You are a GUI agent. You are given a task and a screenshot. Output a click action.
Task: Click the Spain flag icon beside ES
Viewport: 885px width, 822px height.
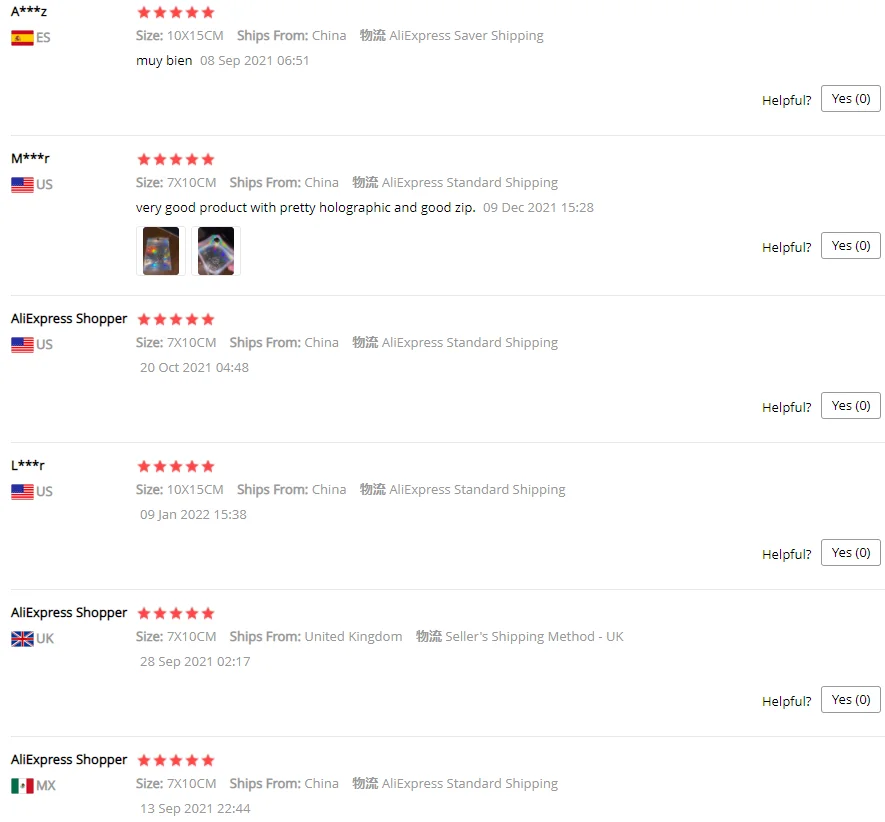(x=22, y=38)
